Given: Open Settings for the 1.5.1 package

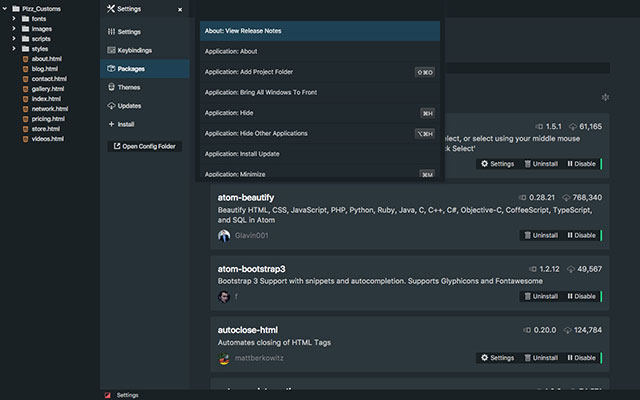Looking at the screenshot, I should pyautogui.click(x=498, y=164).
